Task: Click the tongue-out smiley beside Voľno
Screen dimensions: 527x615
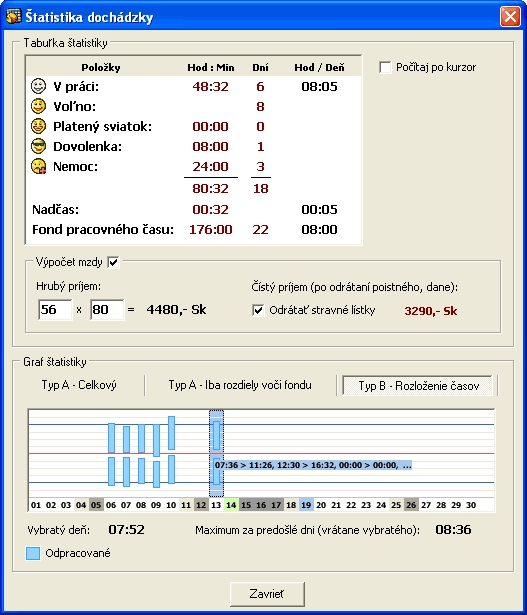Action: click(38, 106)
